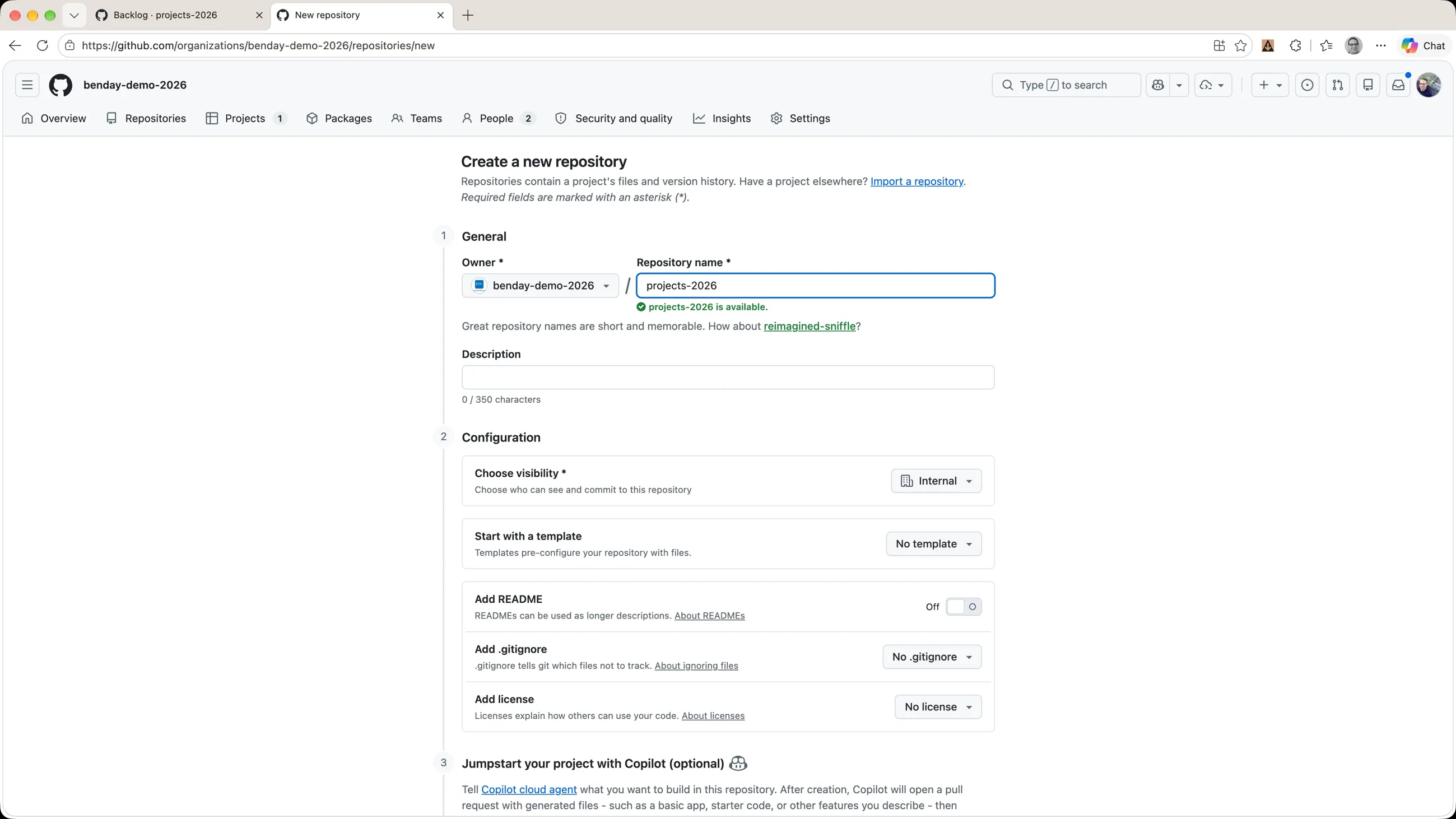This screenshot has height=819, width=1456.
Task: Open Security and quality tab
Action: coord(614,118)
